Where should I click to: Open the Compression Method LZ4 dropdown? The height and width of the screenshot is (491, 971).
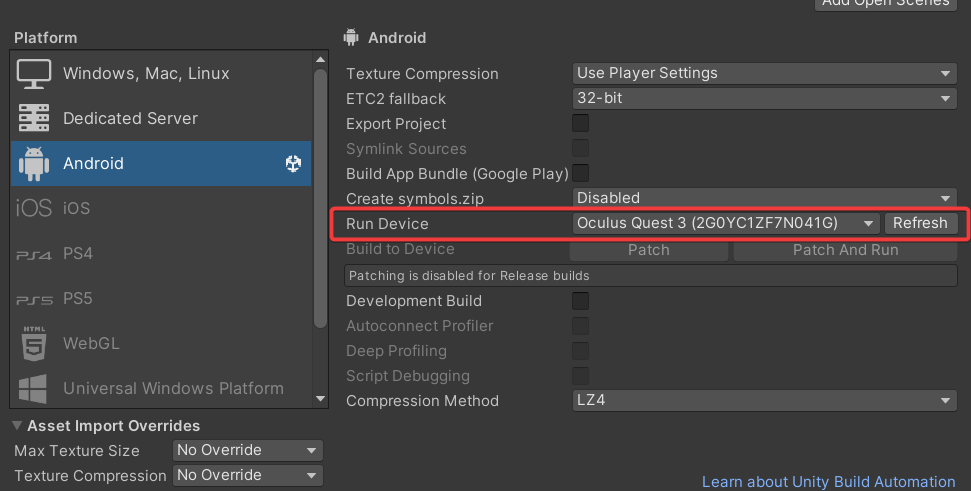coord(765,401)
